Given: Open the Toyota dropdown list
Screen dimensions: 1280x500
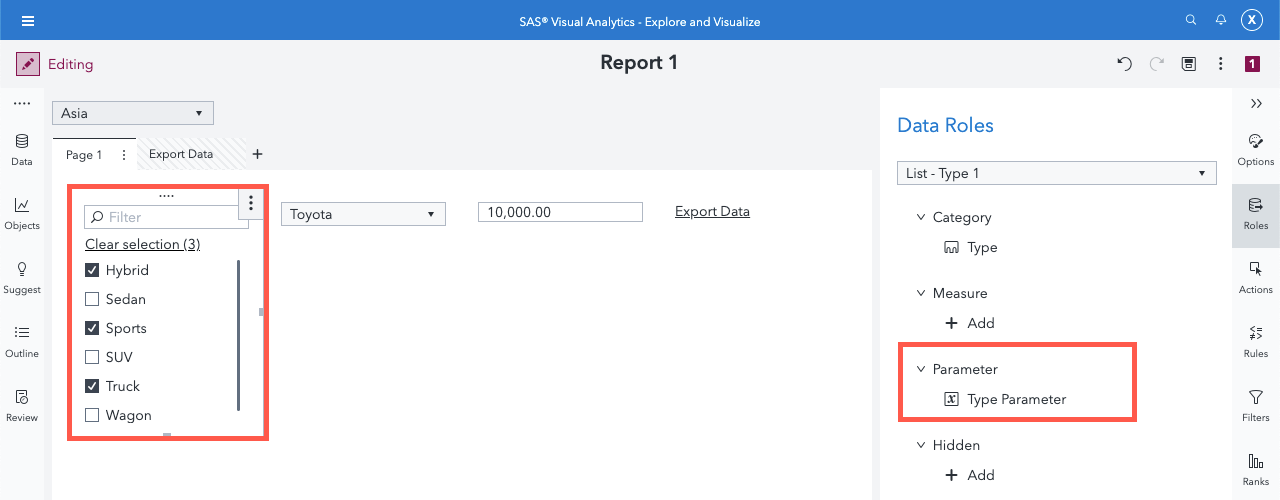Looking at the screenshot, I should (362, 214).
